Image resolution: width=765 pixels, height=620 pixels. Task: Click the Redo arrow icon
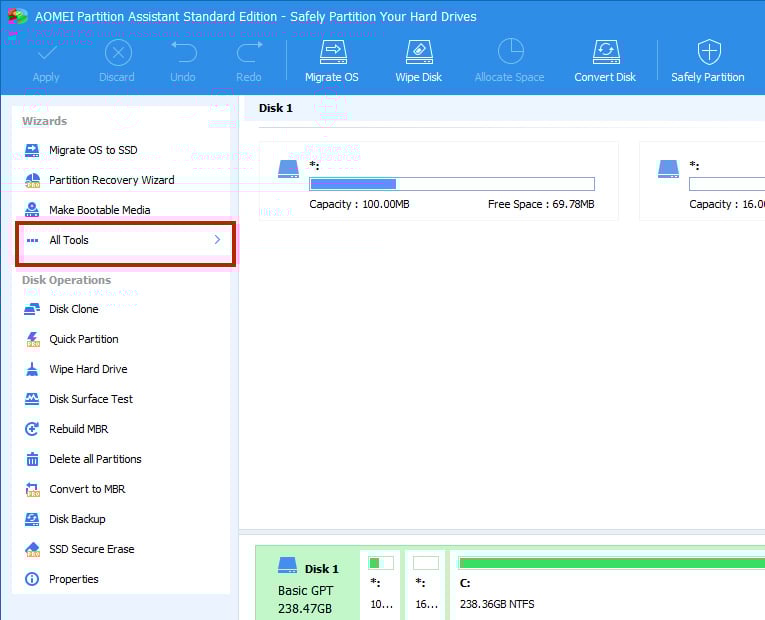249,52
